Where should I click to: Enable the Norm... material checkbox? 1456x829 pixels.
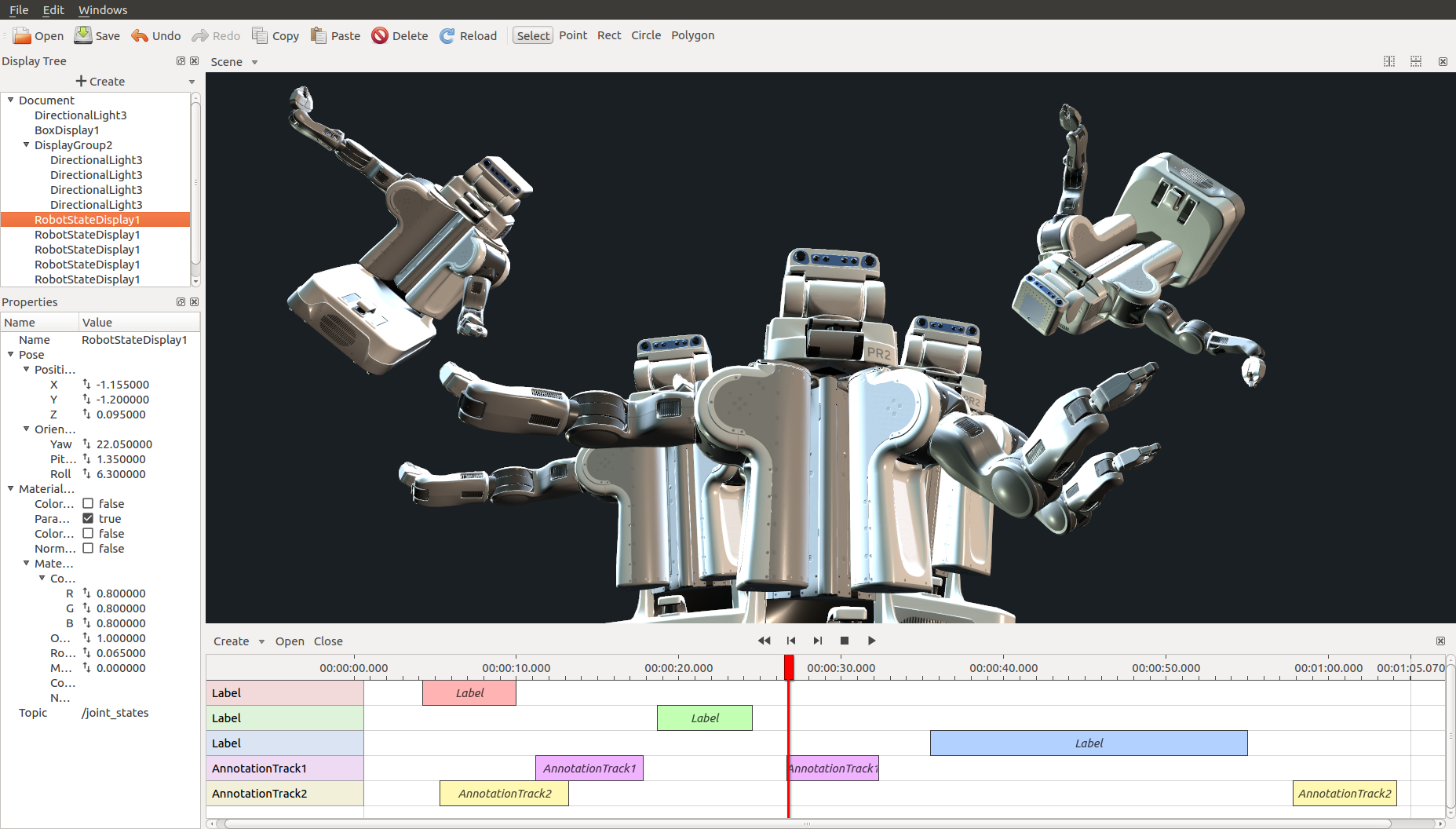pyautogui.click(x=88, y=549)
